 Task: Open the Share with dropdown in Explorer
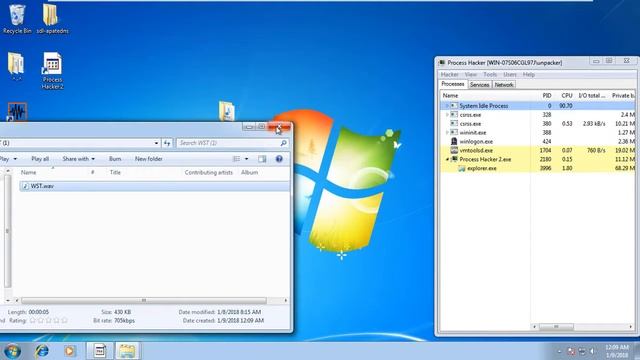tap(78, 159)
